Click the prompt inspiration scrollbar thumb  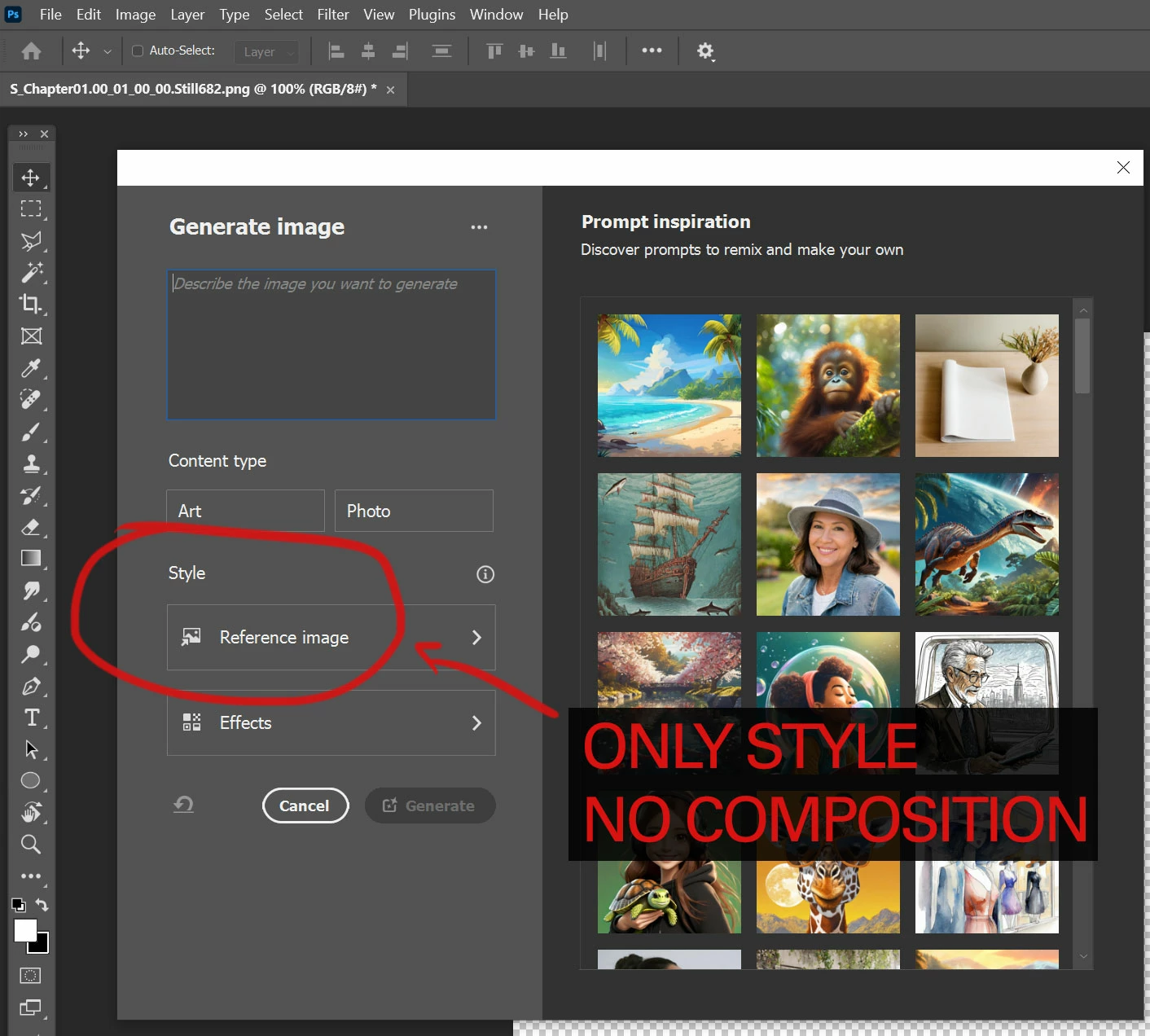(1082, 355)
